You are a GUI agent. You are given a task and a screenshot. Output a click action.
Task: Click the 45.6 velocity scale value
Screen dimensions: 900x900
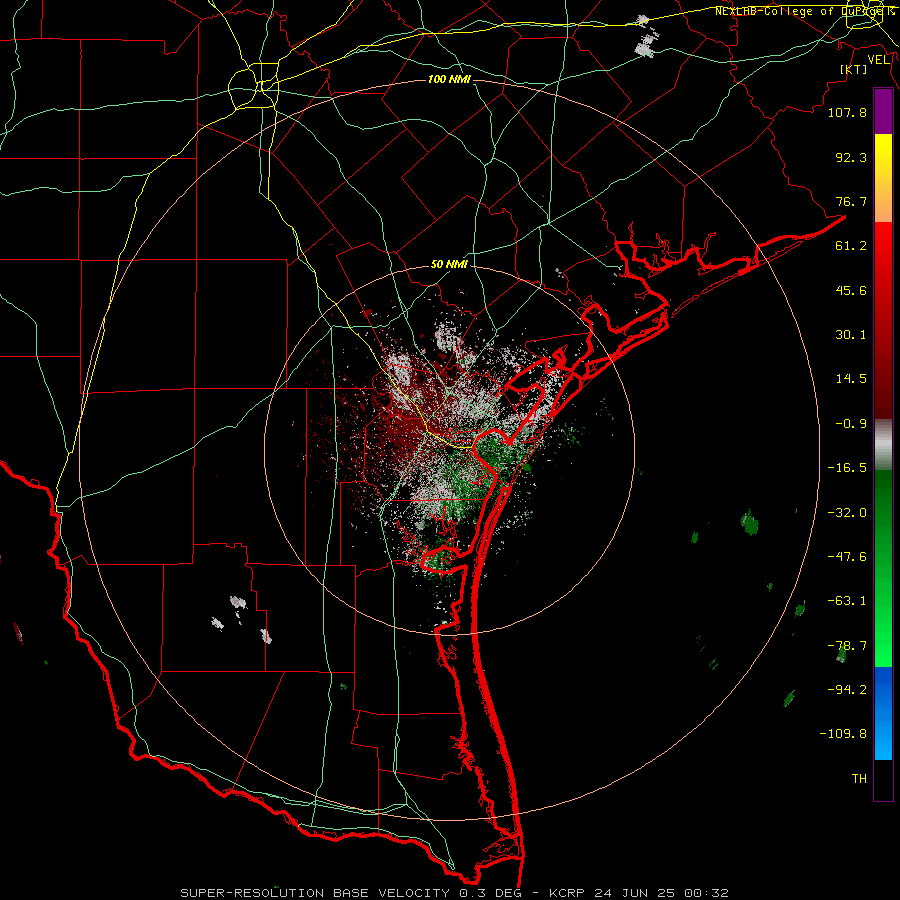pos(851,290)
